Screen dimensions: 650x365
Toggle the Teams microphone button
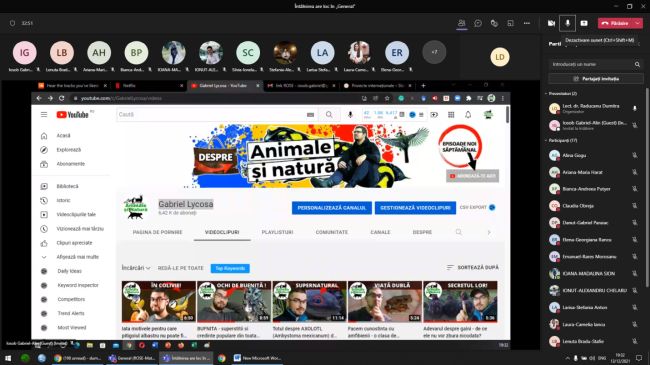568,23
